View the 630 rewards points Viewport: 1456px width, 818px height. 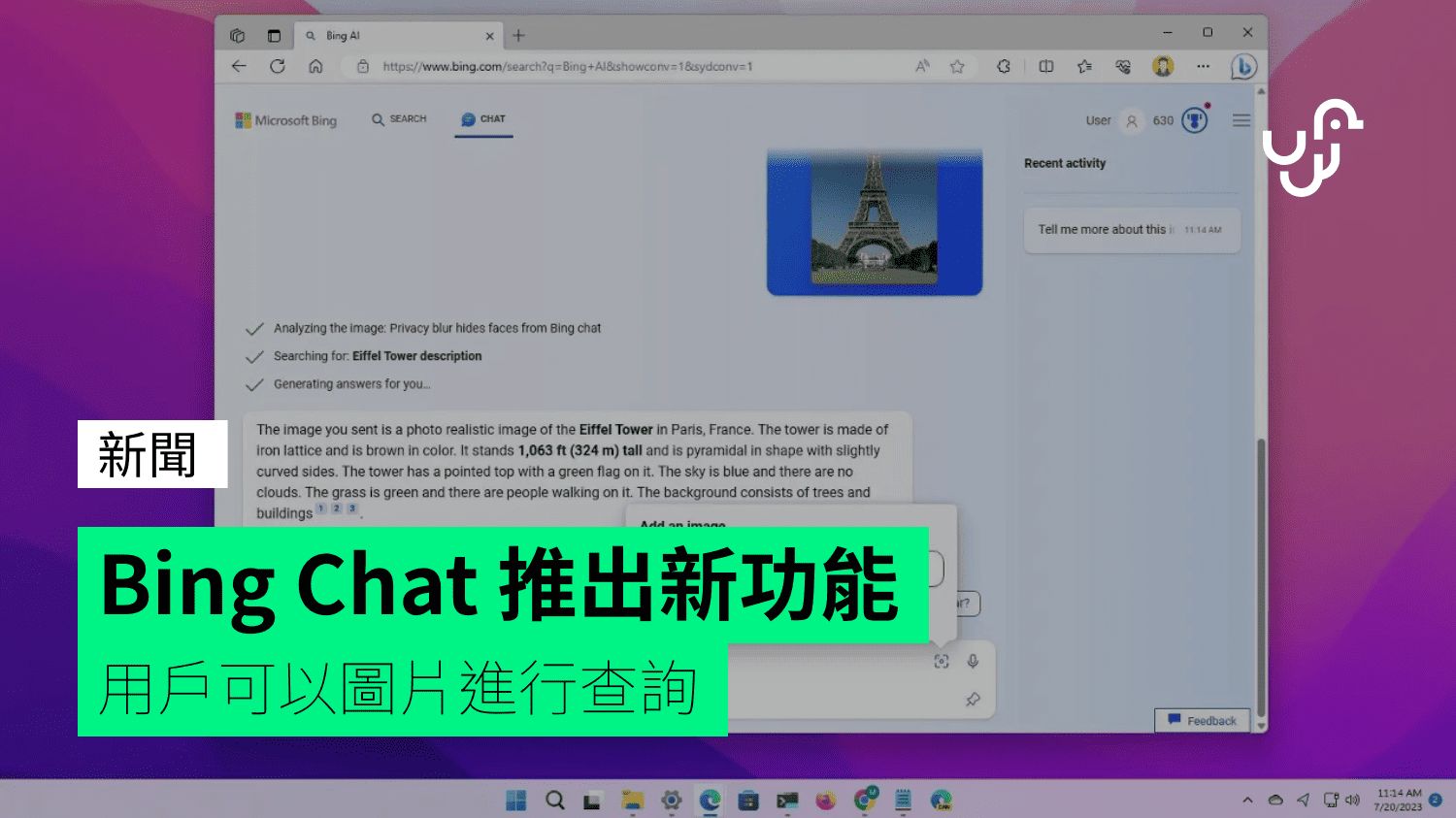[x=1163, y=120]
